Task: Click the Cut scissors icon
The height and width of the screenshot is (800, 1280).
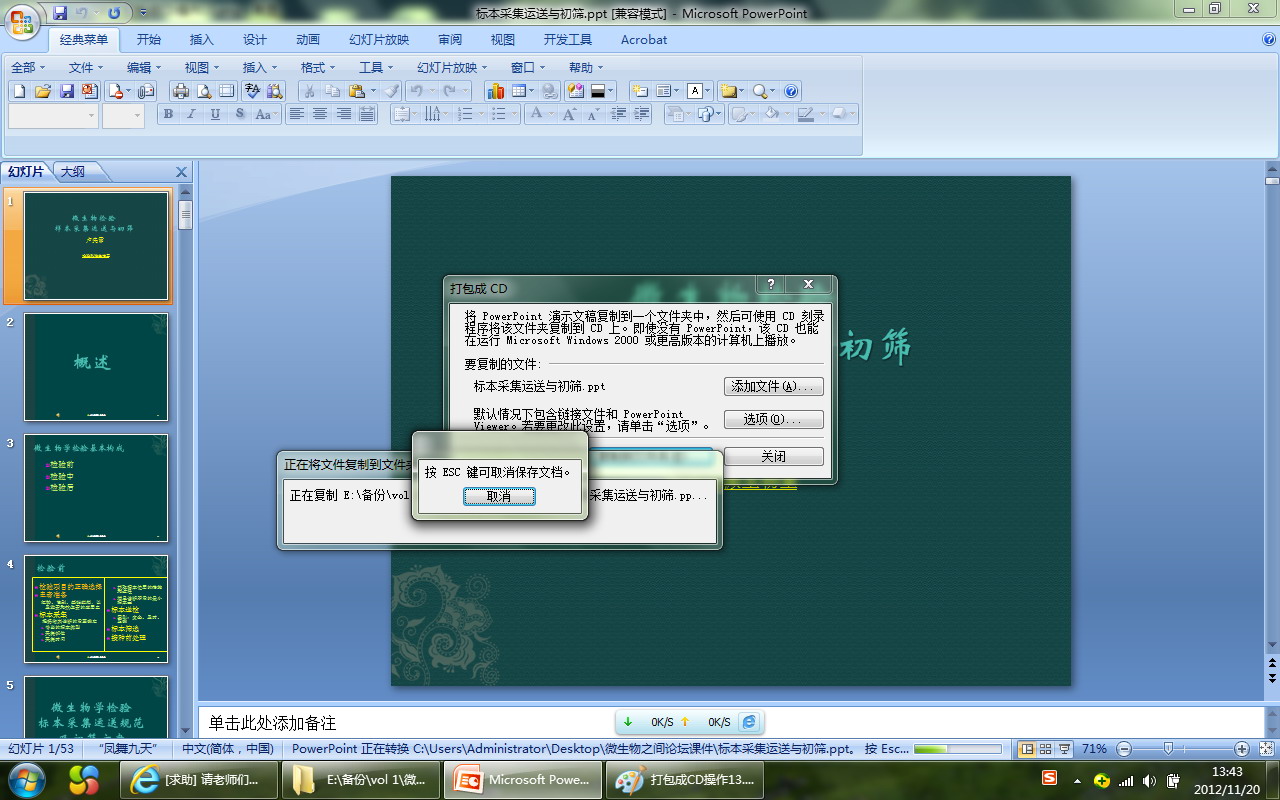Action: pos(310,91)
